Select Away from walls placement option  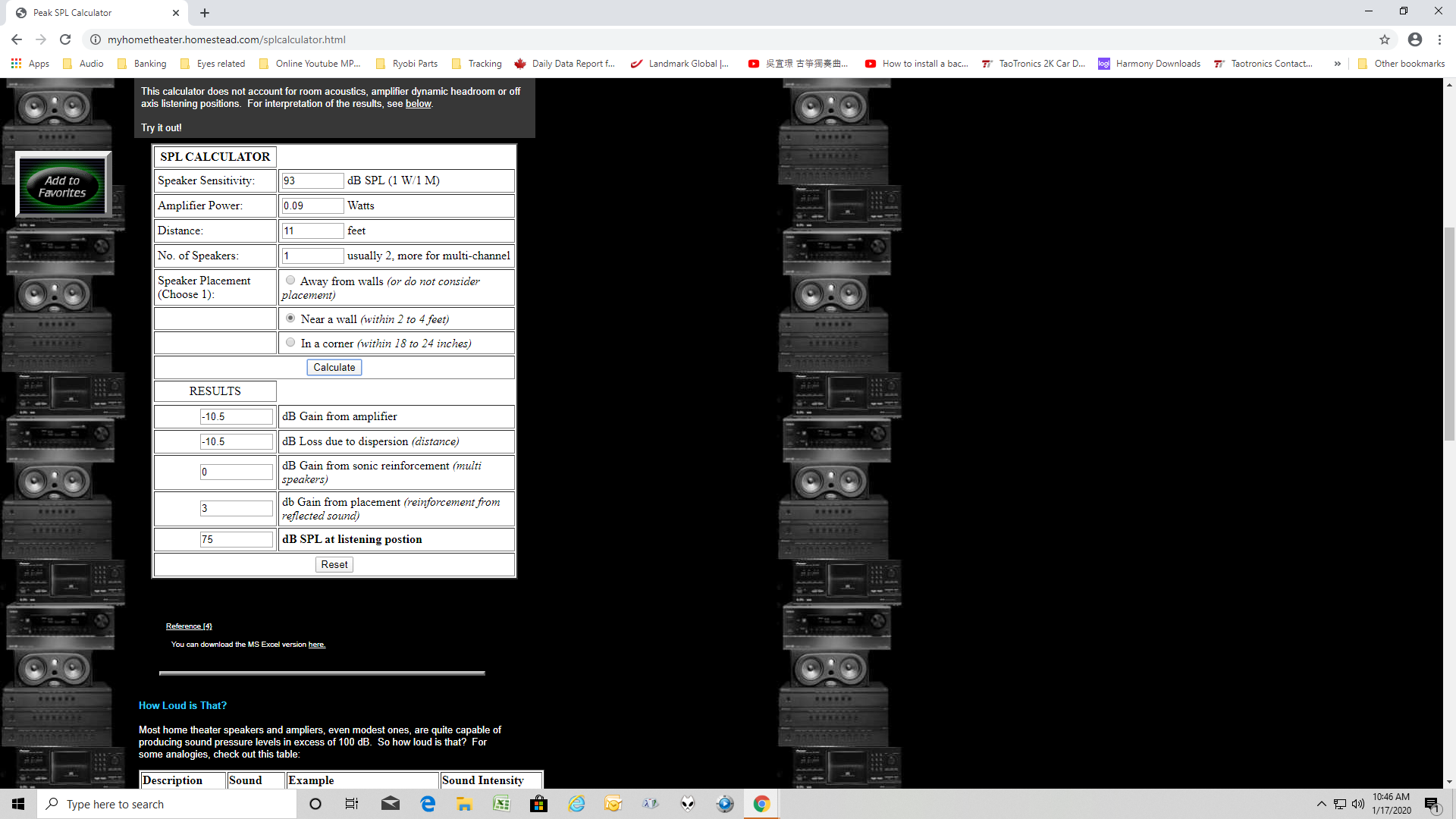click(x=290, y=281)
